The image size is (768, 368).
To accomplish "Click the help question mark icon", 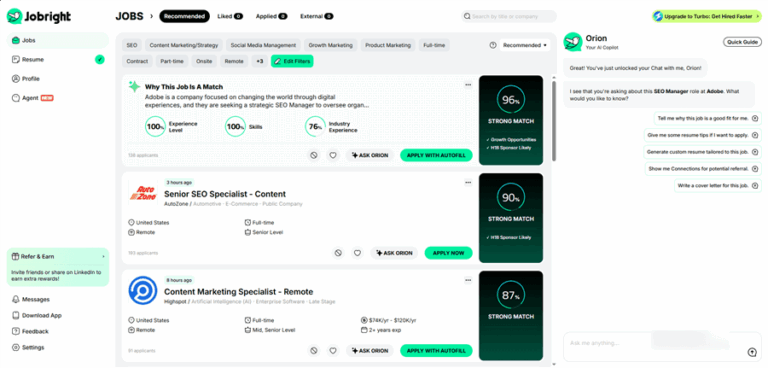I will tap(493, 45).
